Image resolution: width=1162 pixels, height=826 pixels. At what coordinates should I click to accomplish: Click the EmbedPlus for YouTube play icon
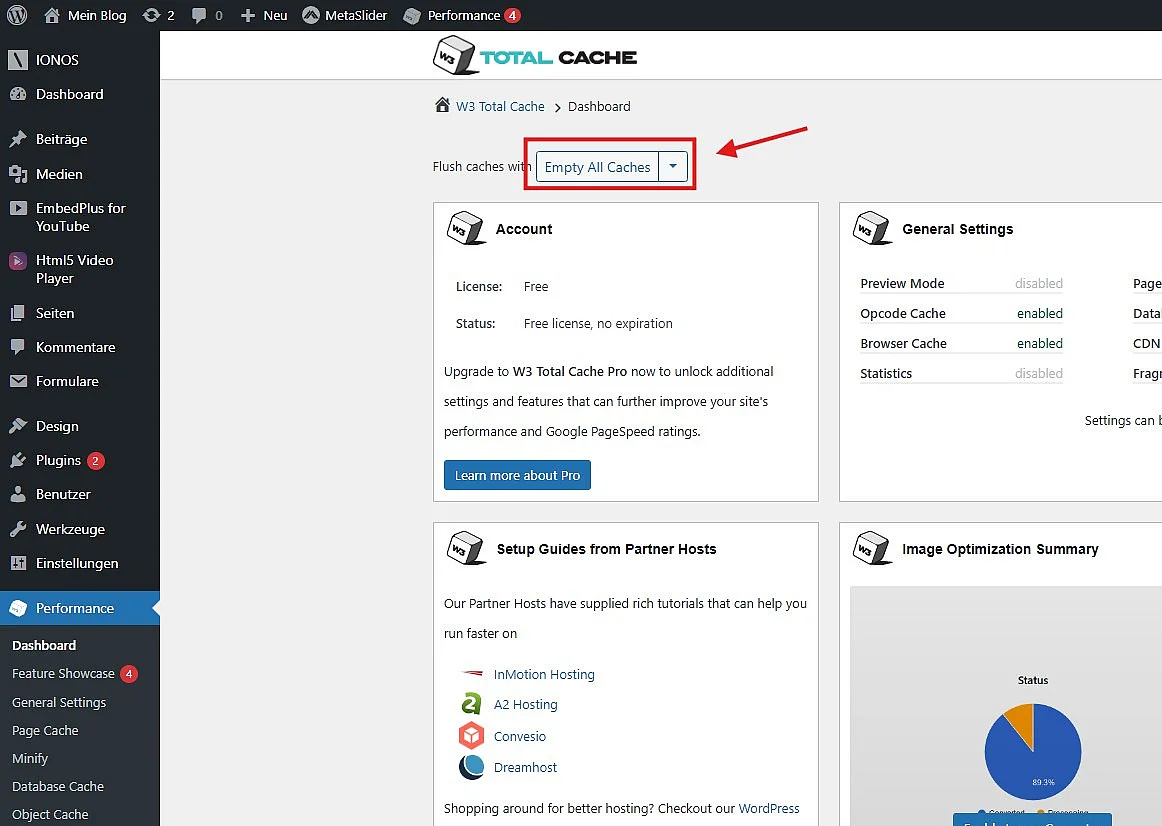[x=18, y=208]
